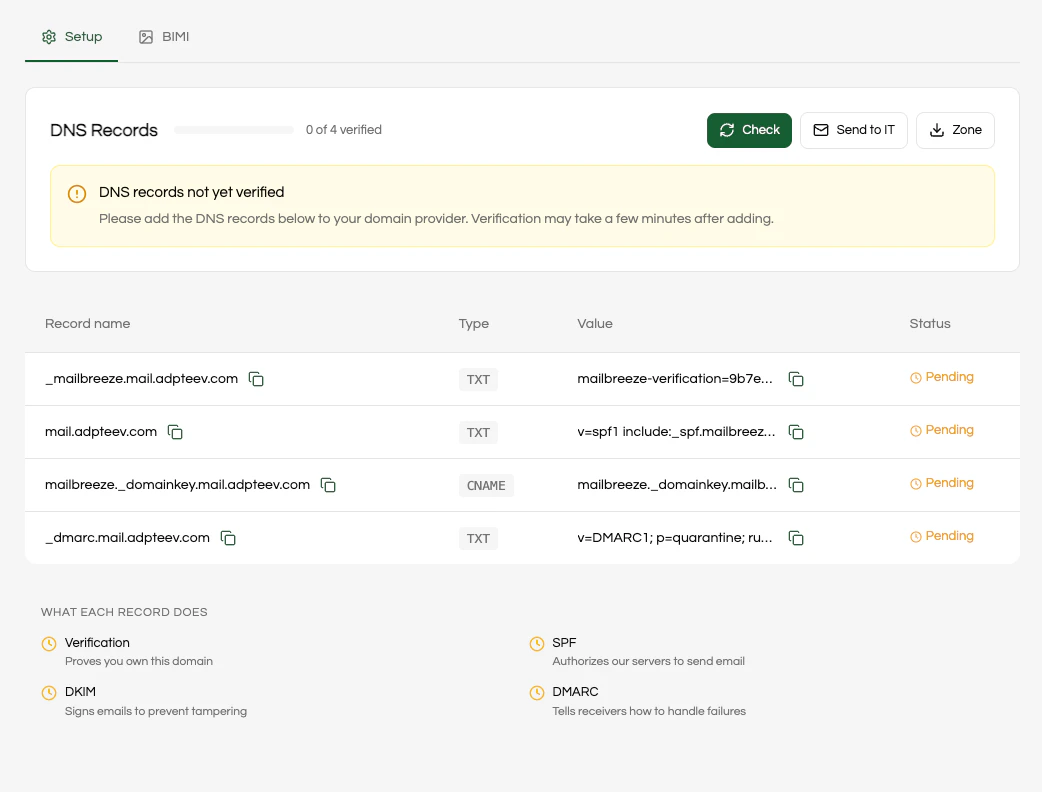Copy the mailbreeze._domainkey.mailb... CNAME value
1042x792 pixels.
click(796, 485)
